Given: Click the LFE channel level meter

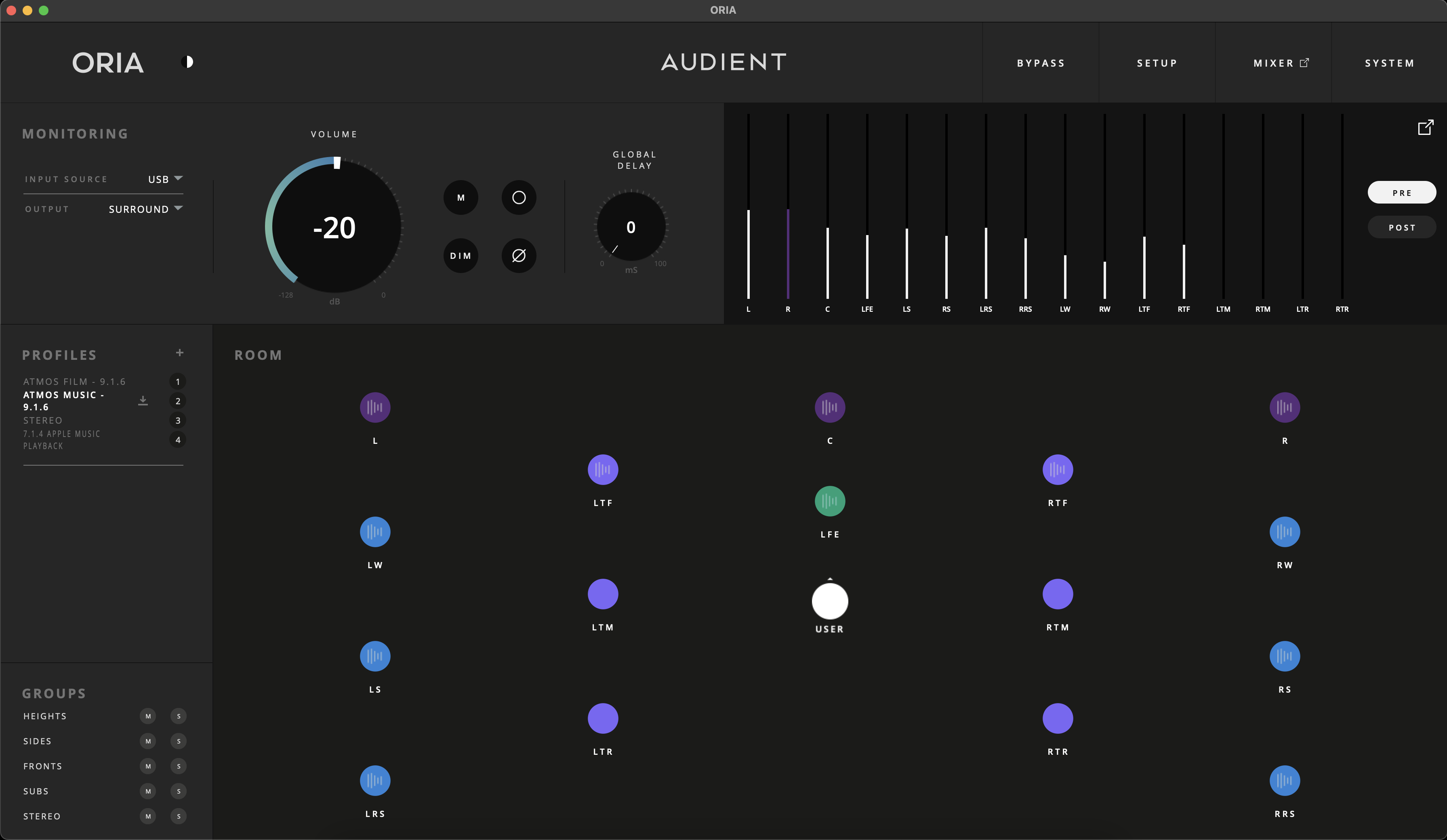Looking at the screenshot, I should (867, 206).
